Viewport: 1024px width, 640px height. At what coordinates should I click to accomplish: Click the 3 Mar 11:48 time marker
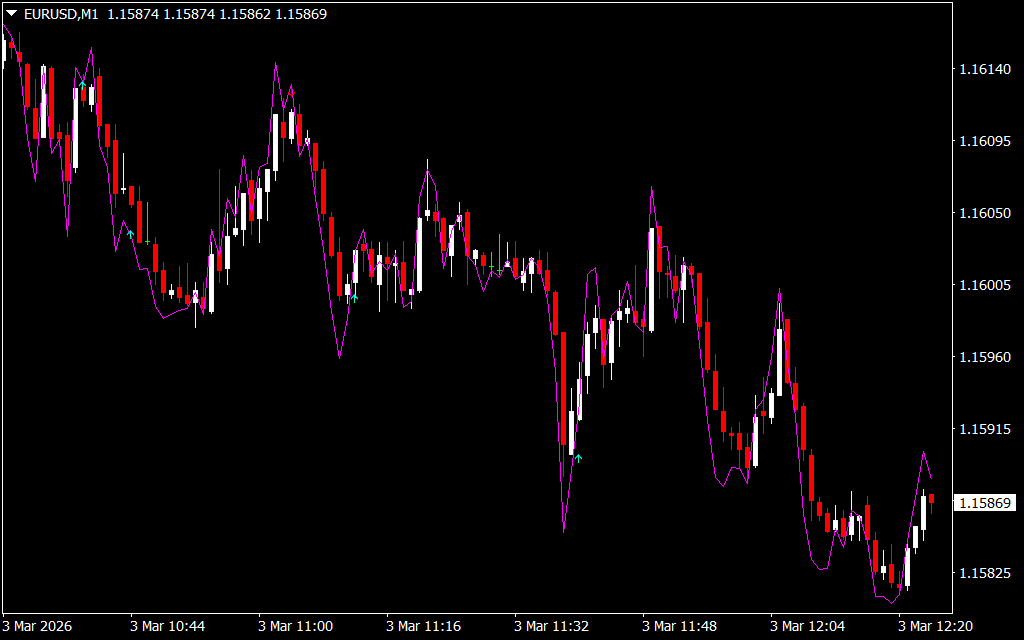point(679,626)
